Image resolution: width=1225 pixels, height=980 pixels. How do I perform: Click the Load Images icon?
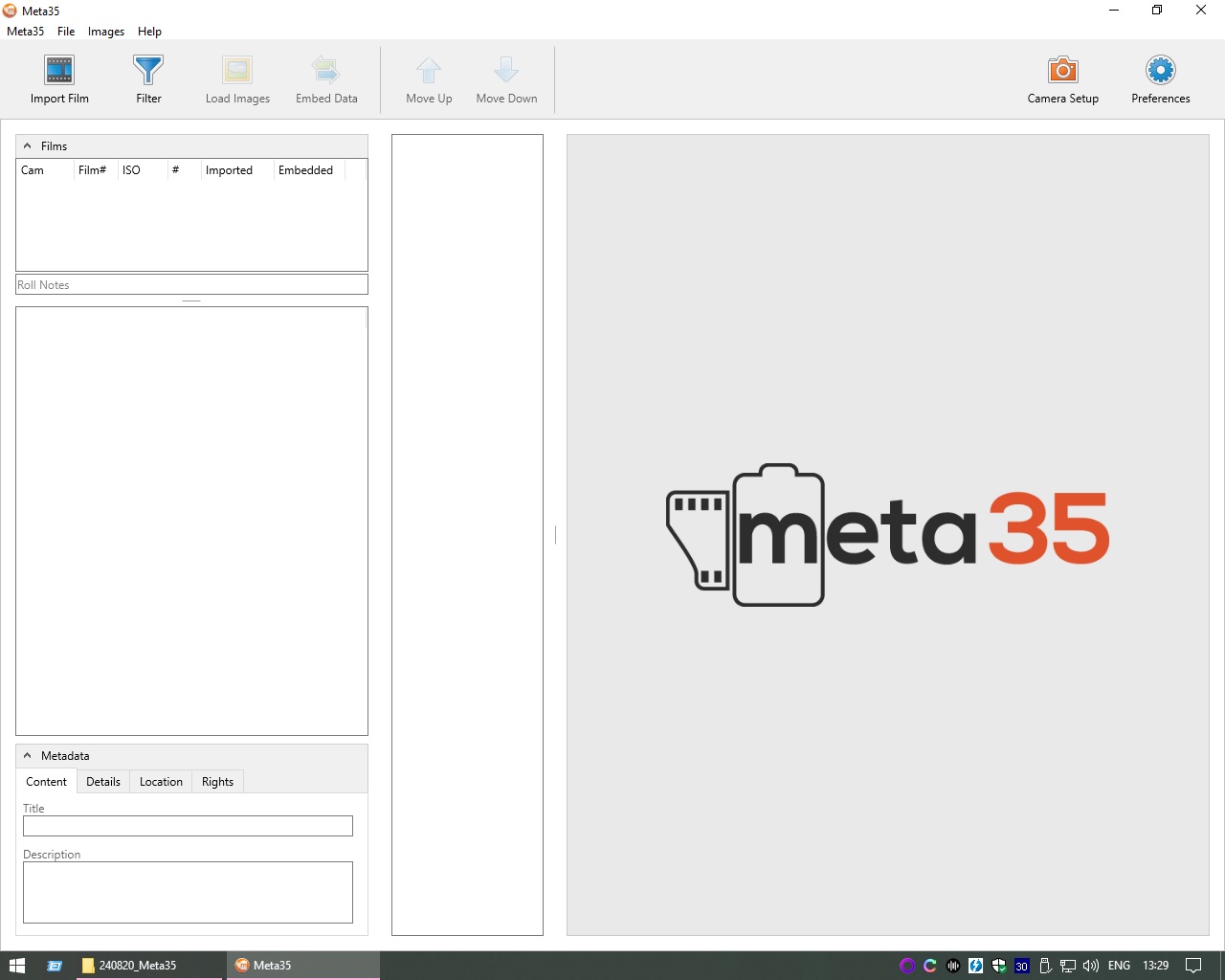pos(237,71)
